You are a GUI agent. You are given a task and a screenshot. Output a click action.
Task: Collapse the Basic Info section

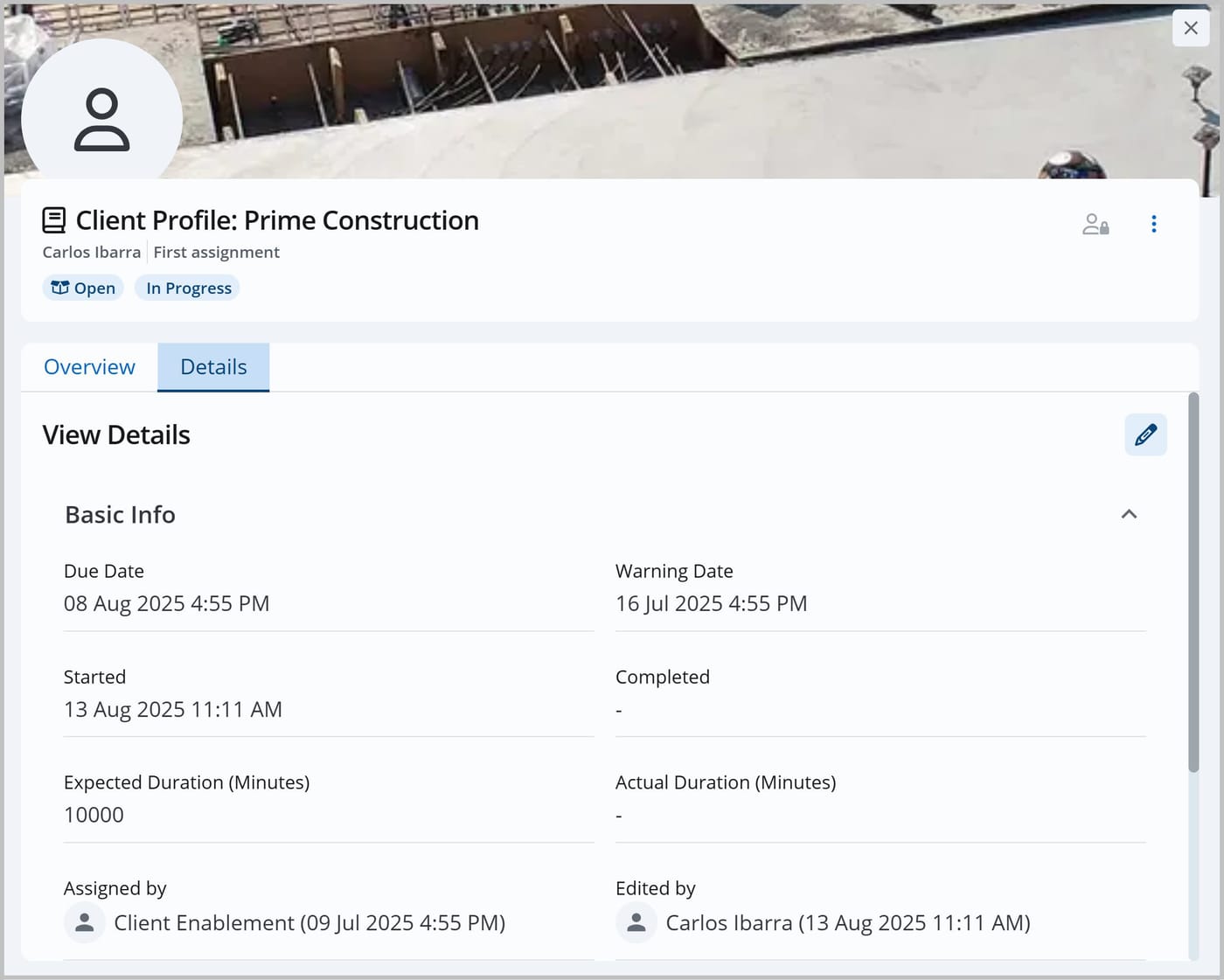(x=1129, y=514)
